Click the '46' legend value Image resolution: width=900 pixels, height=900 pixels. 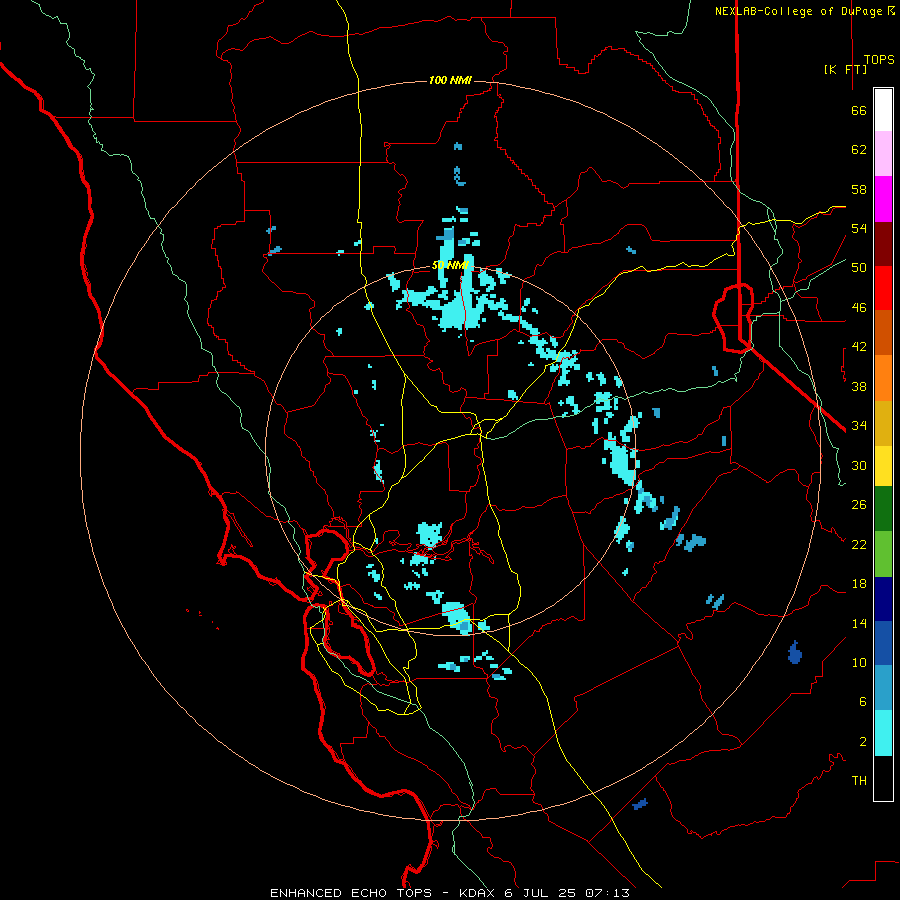coord(859,308)
